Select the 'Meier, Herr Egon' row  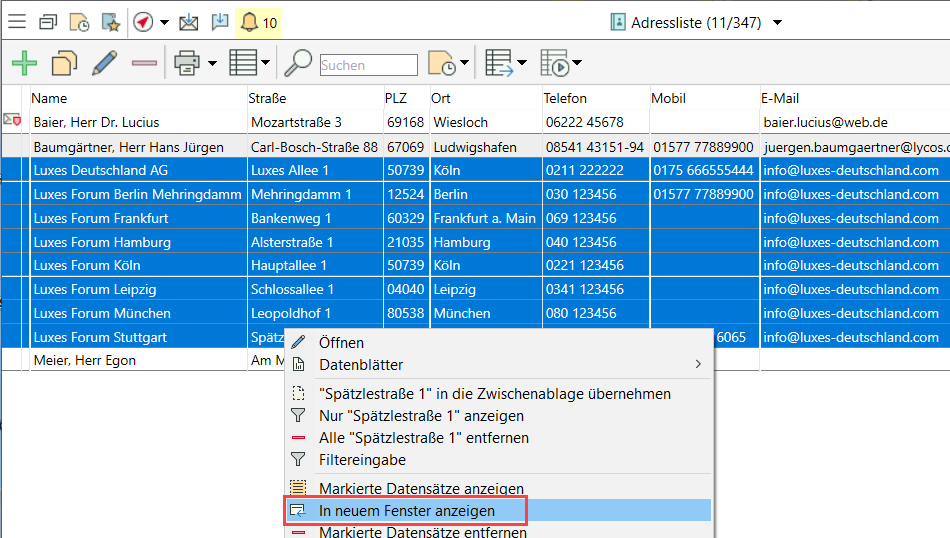pos(85,360)
